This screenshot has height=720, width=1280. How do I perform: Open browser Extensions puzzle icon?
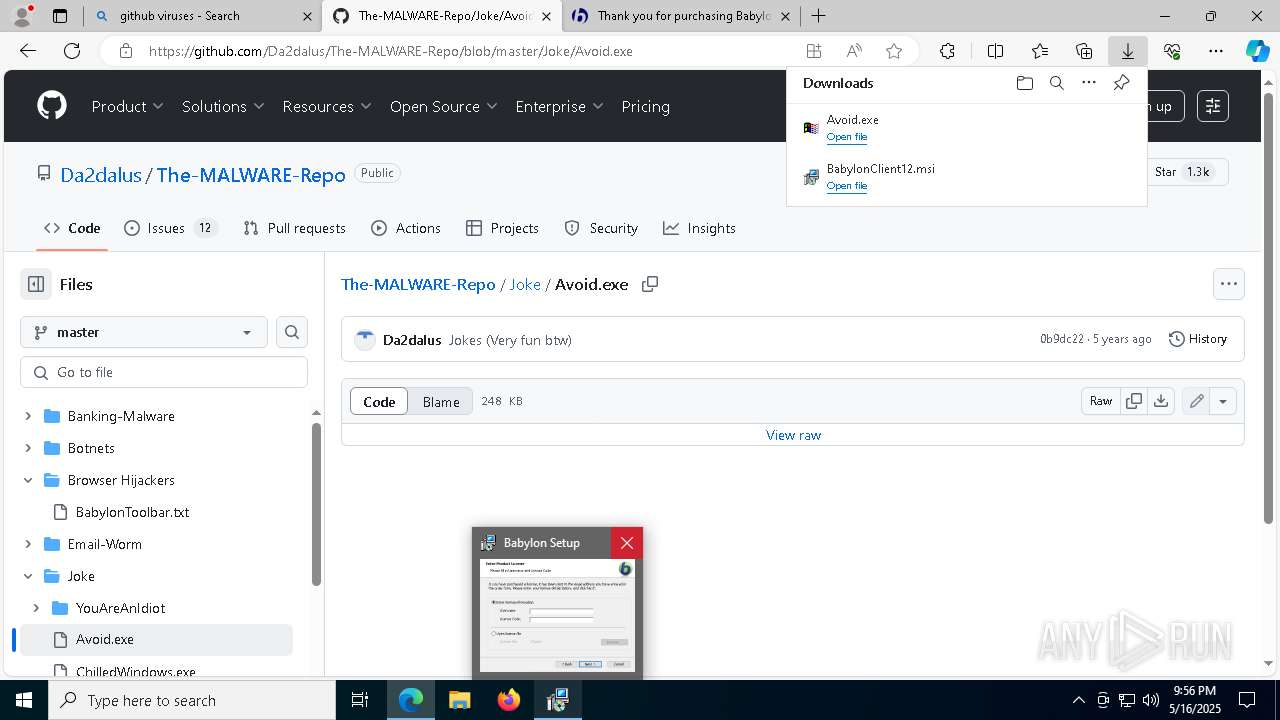947,51
